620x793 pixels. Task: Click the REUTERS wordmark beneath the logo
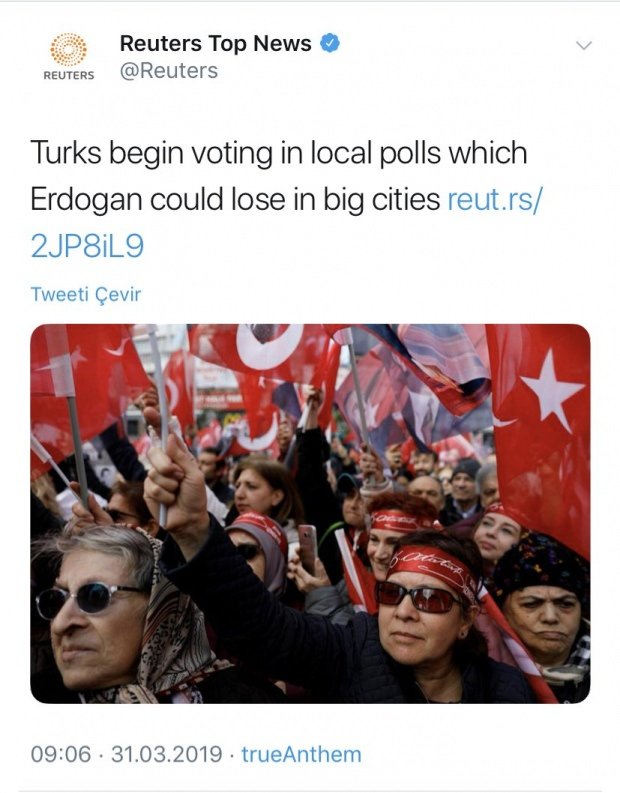click(69, 75)
